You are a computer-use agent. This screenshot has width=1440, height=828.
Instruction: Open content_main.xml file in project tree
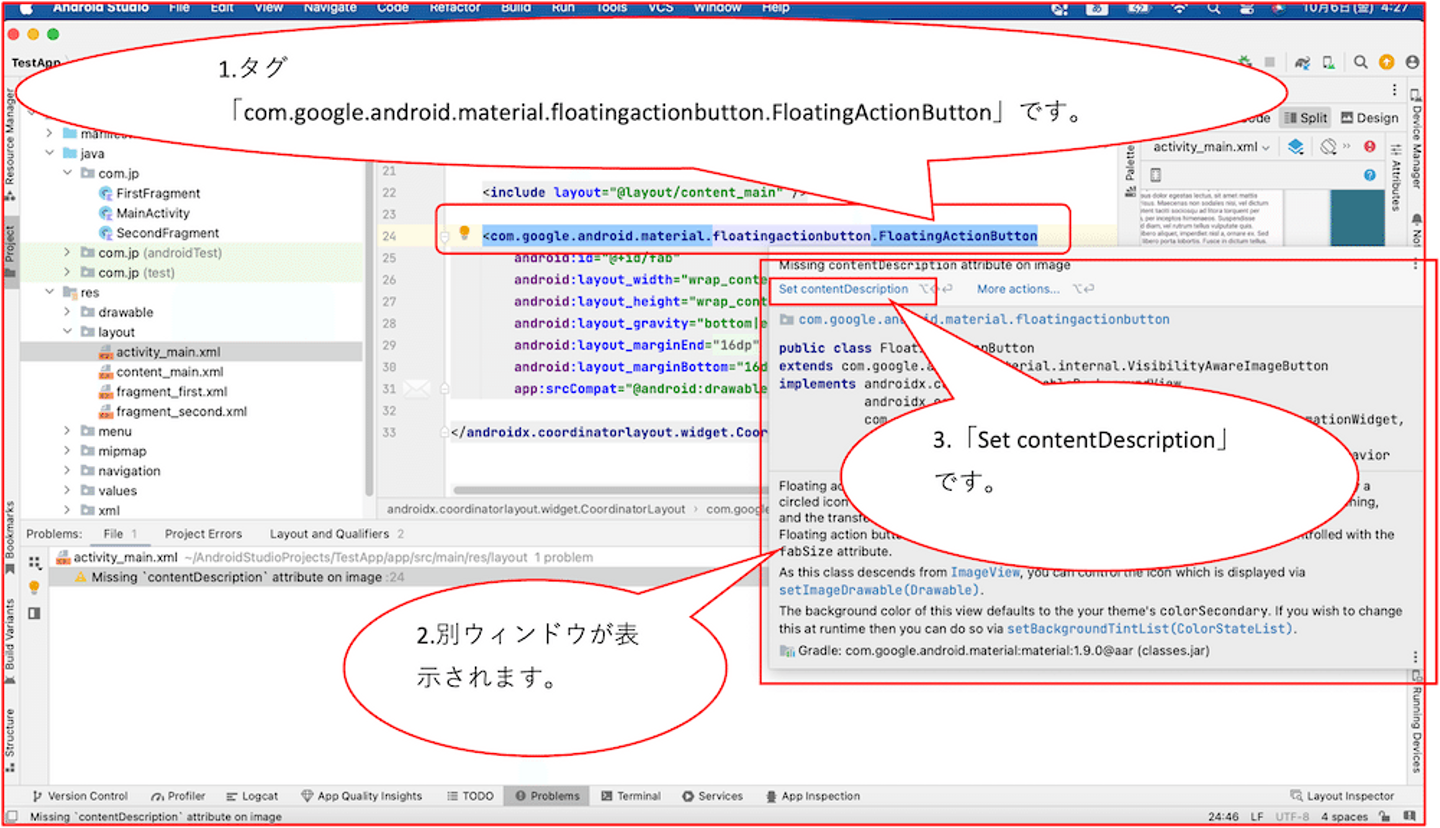169,372
